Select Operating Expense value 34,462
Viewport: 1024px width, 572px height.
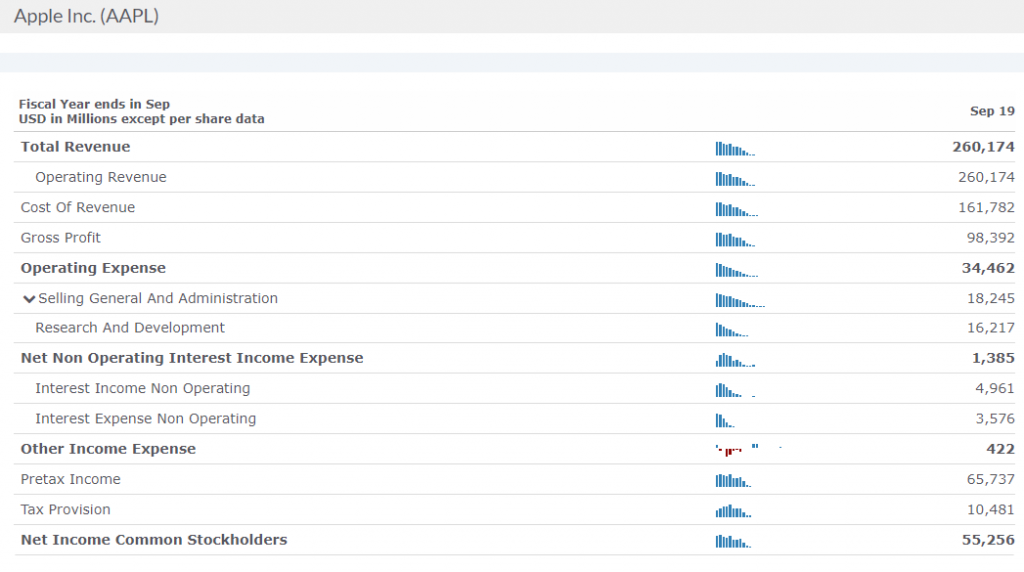988,268
